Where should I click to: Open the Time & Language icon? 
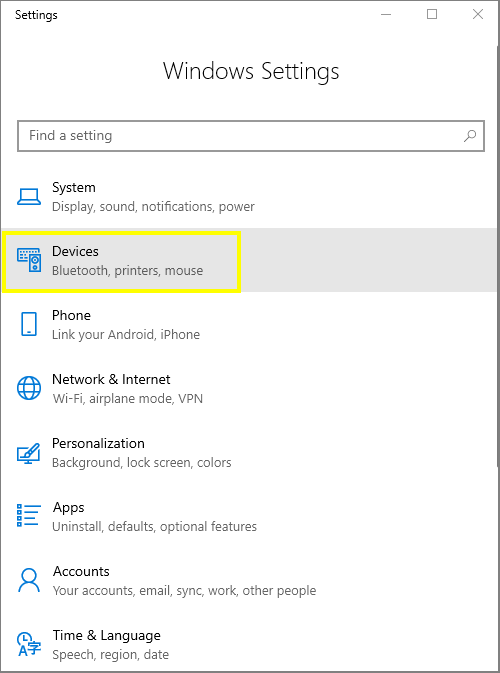pyautogui.click(x=29, y=644)
